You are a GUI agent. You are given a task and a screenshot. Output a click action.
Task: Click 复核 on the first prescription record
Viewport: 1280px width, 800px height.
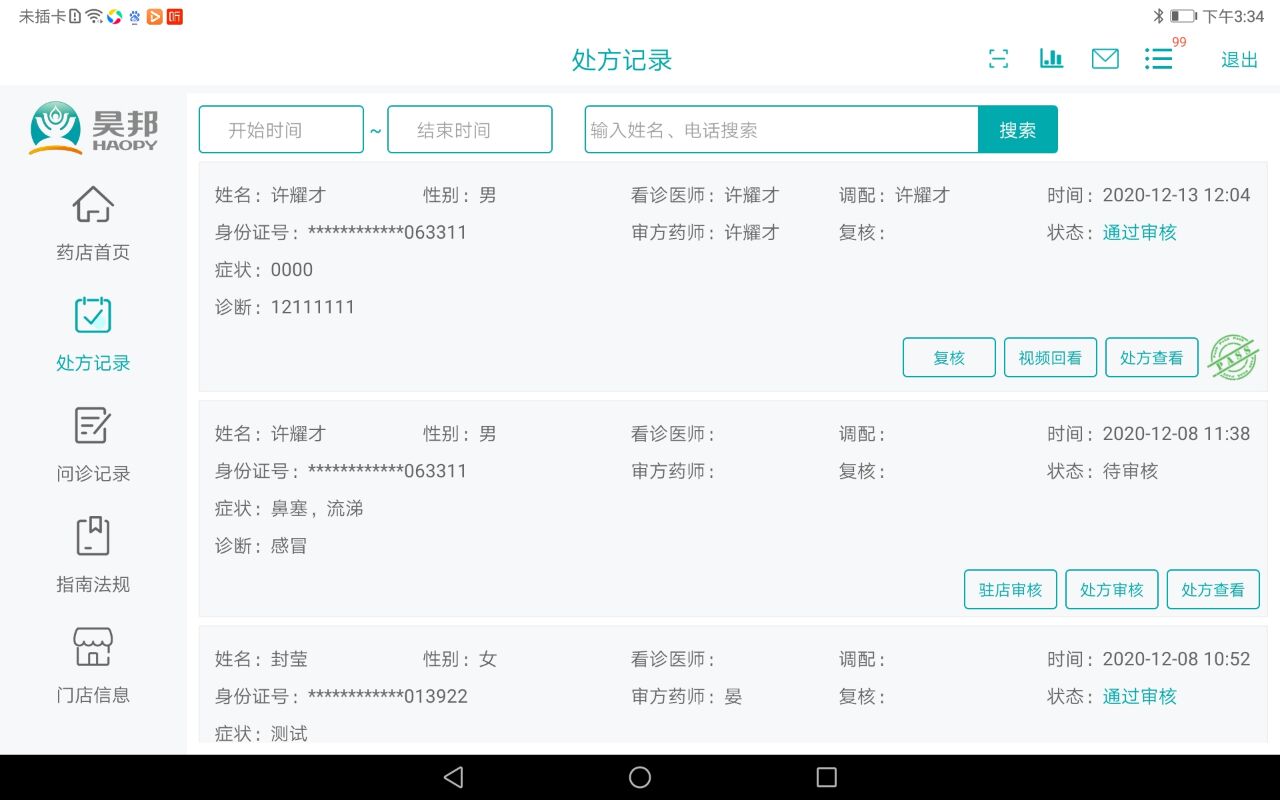pos(949,357)
